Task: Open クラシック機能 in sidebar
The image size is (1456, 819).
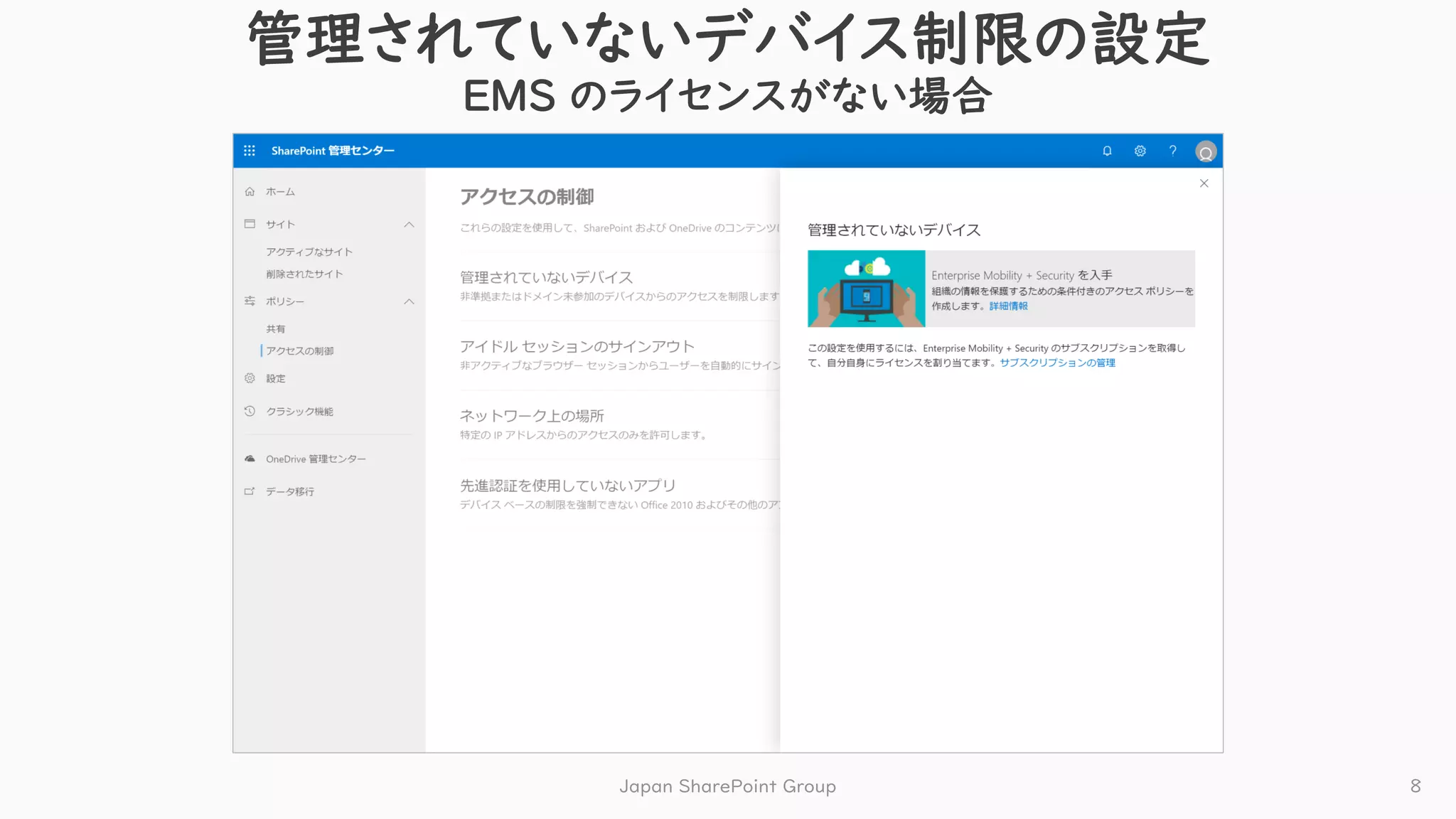Action: click(299, 412)
